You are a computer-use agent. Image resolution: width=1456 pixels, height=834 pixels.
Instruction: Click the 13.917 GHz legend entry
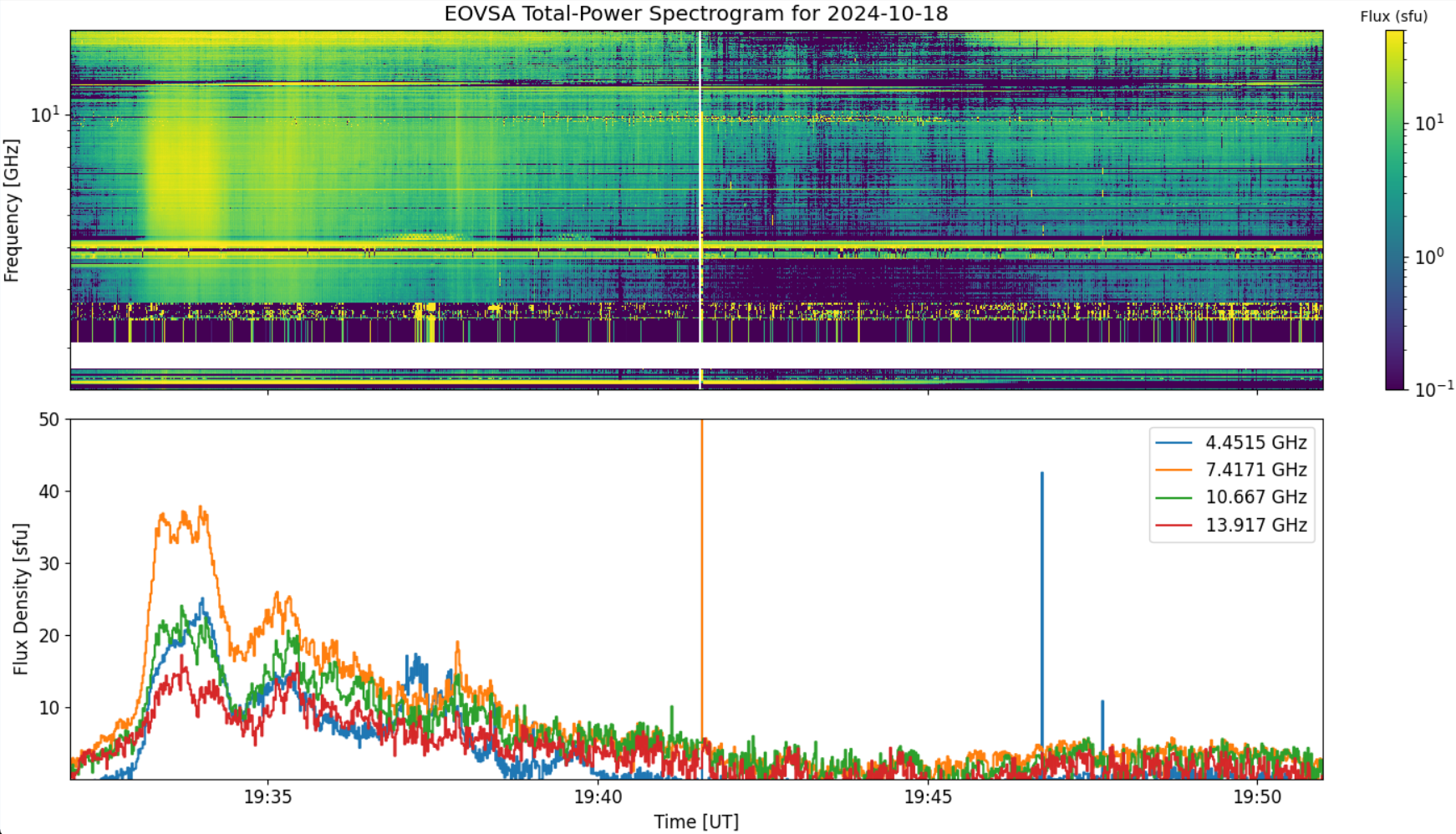click(x=1231, y=525)
